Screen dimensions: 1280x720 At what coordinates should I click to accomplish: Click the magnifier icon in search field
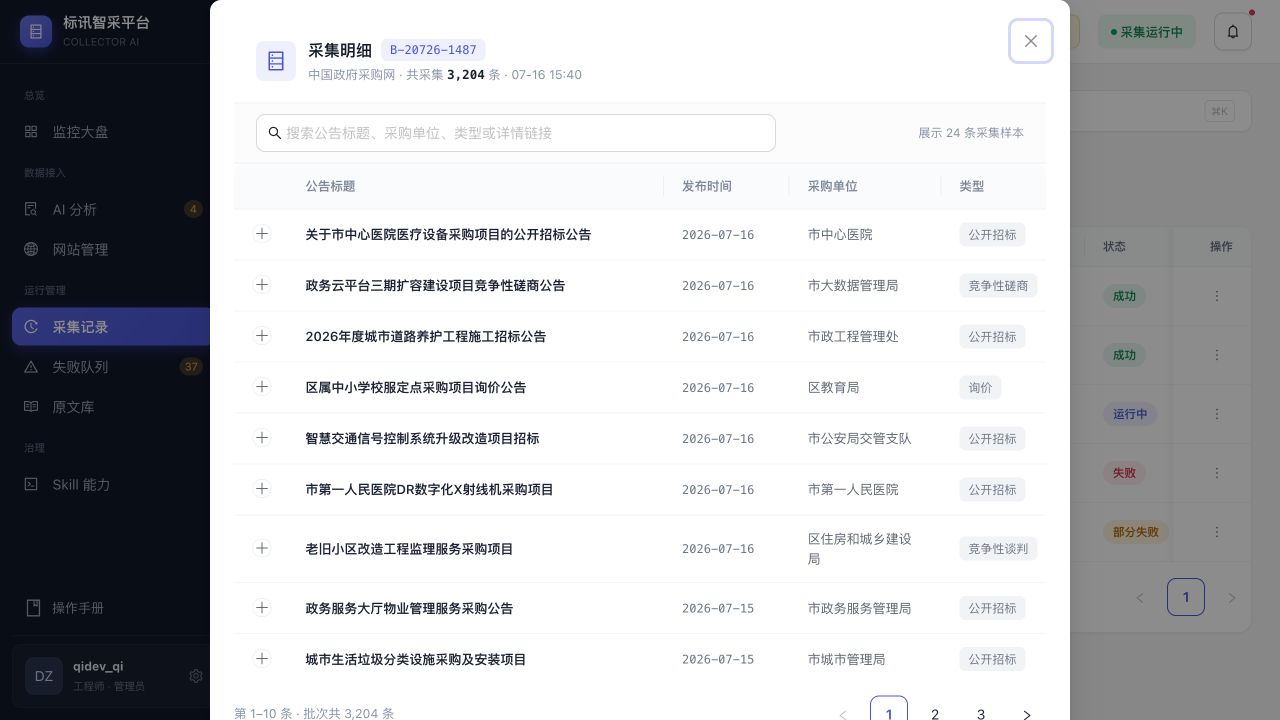click(275, 133)
